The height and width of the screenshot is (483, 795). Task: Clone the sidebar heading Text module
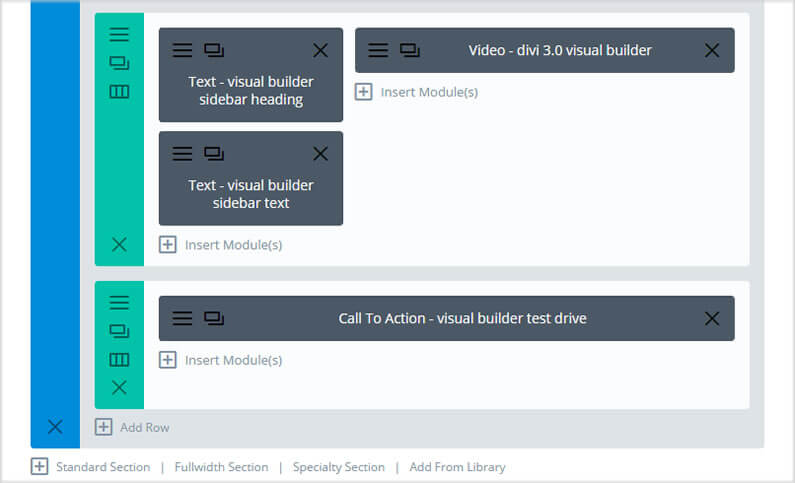pyautogui.click(x=214, y=50)
